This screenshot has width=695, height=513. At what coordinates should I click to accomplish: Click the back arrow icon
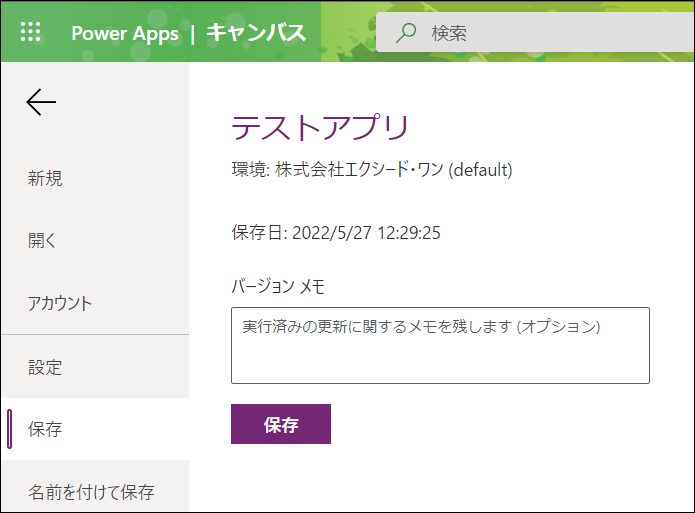pyautogui.click(x=41, y=102)
